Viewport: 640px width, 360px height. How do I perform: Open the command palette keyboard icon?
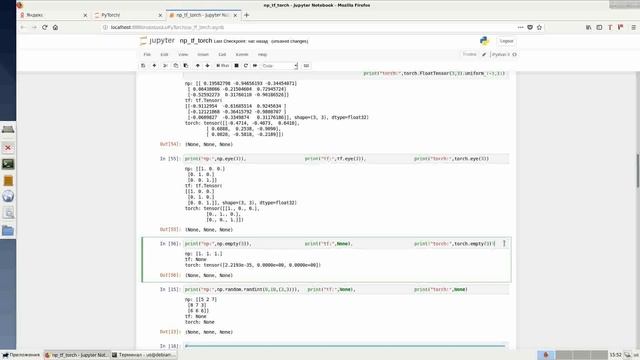click(x=306, y=66)
